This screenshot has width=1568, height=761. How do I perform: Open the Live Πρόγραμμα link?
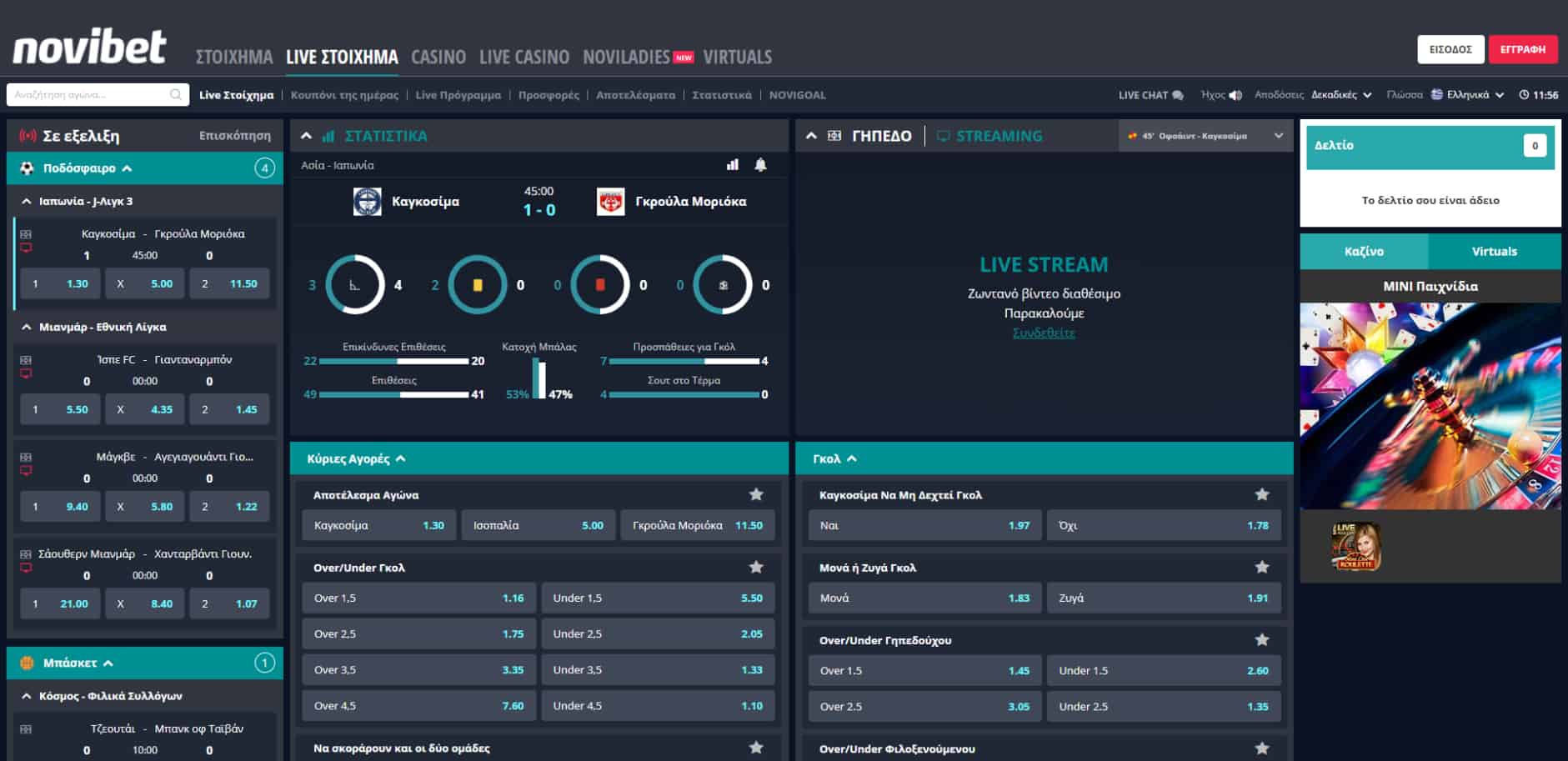[x=458, y=95]
